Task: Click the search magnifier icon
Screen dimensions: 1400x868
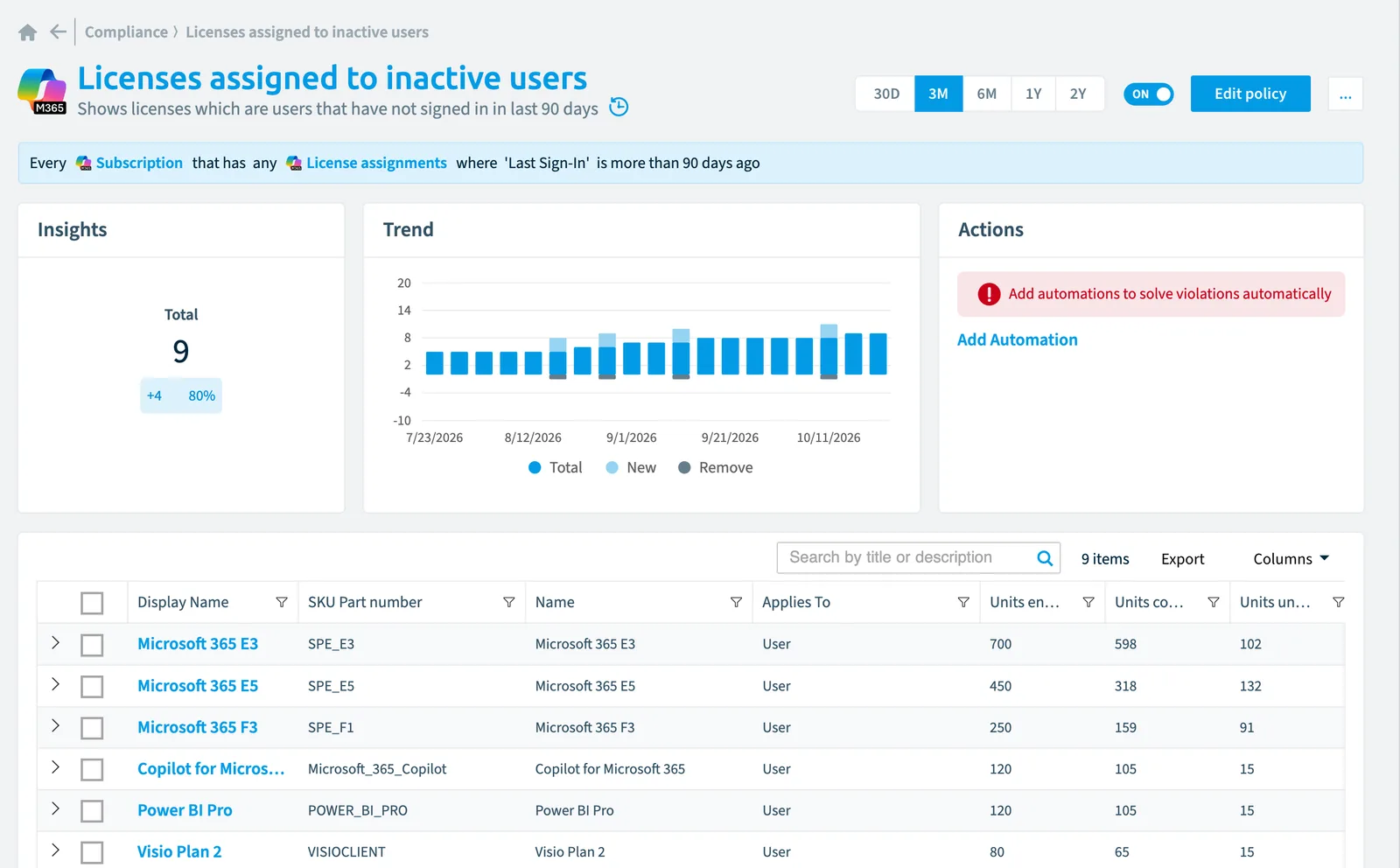Action: (x=1045, y=558)
